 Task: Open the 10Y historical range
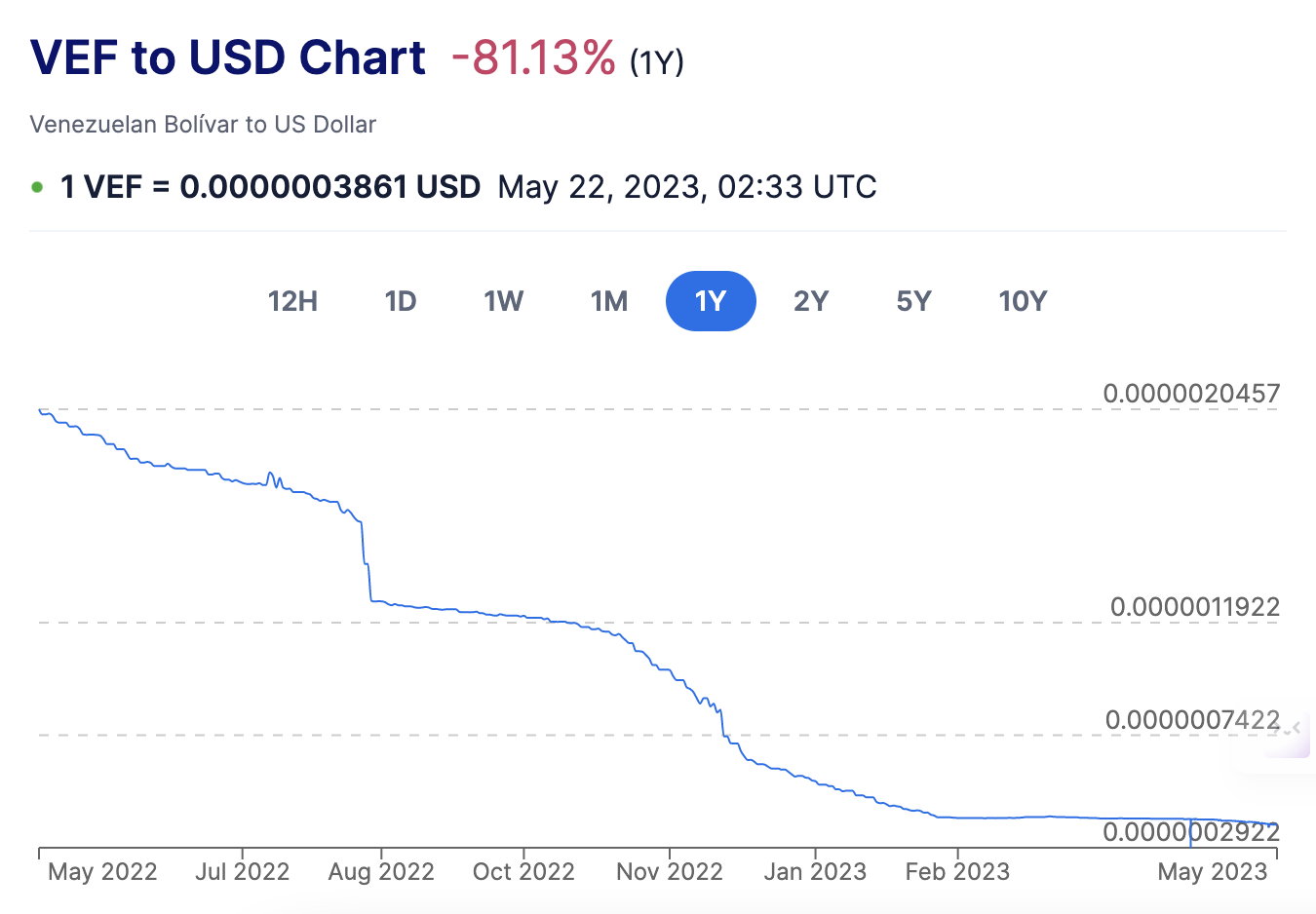click(1023, 301)
